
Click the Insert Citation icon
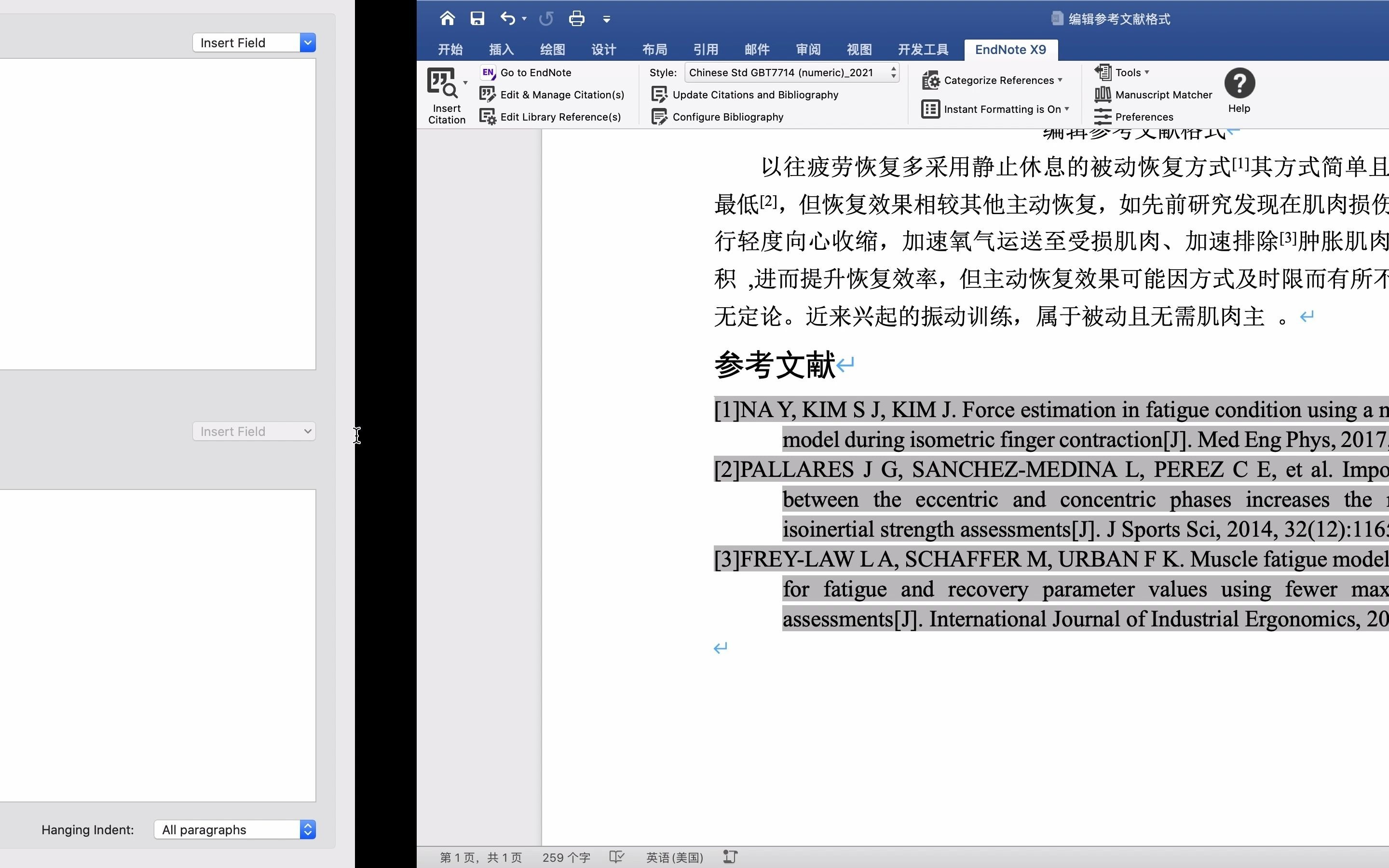[442, 83]
